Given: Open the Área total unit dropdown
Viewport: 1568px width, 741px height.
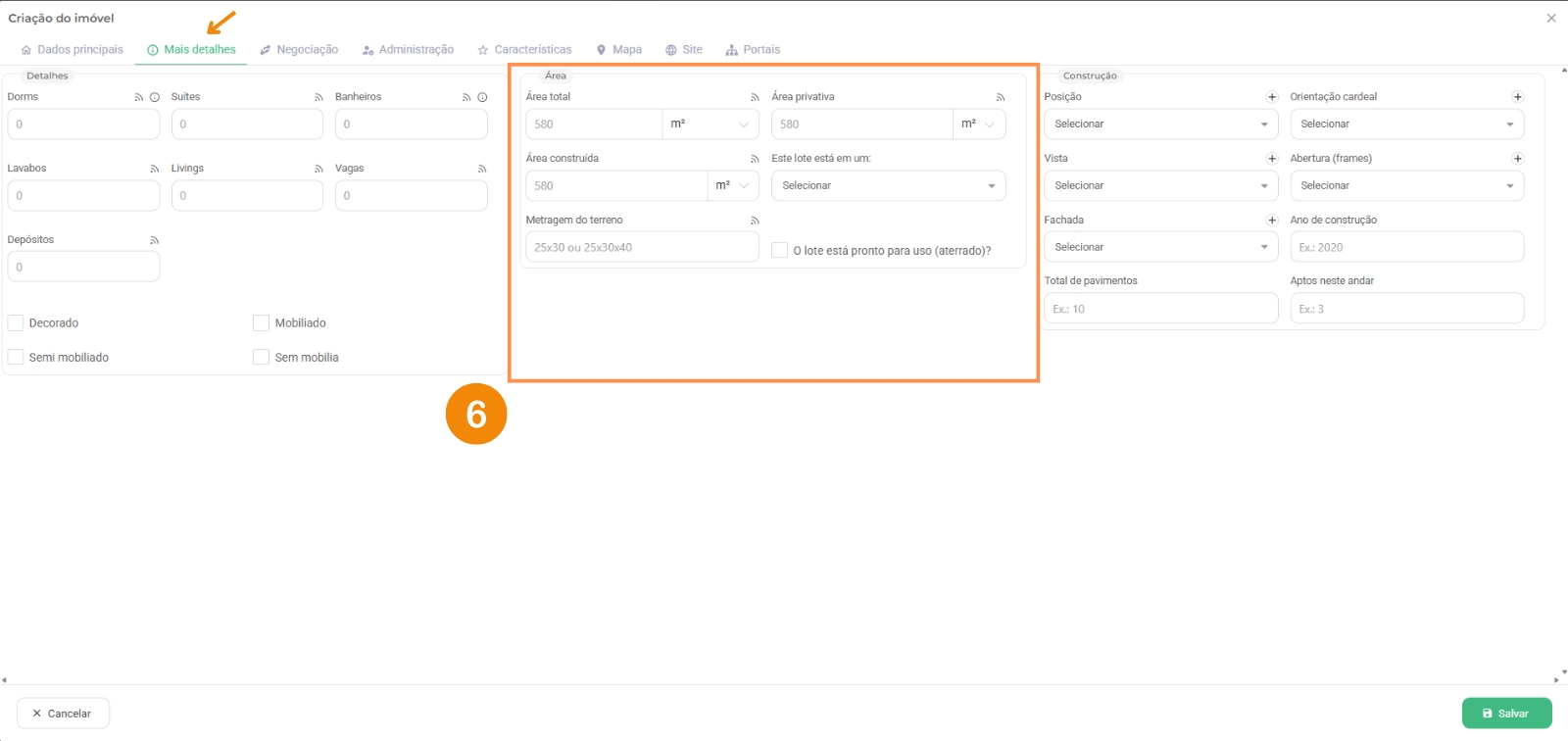Looking at the screenshot, I should click(710, 124).
